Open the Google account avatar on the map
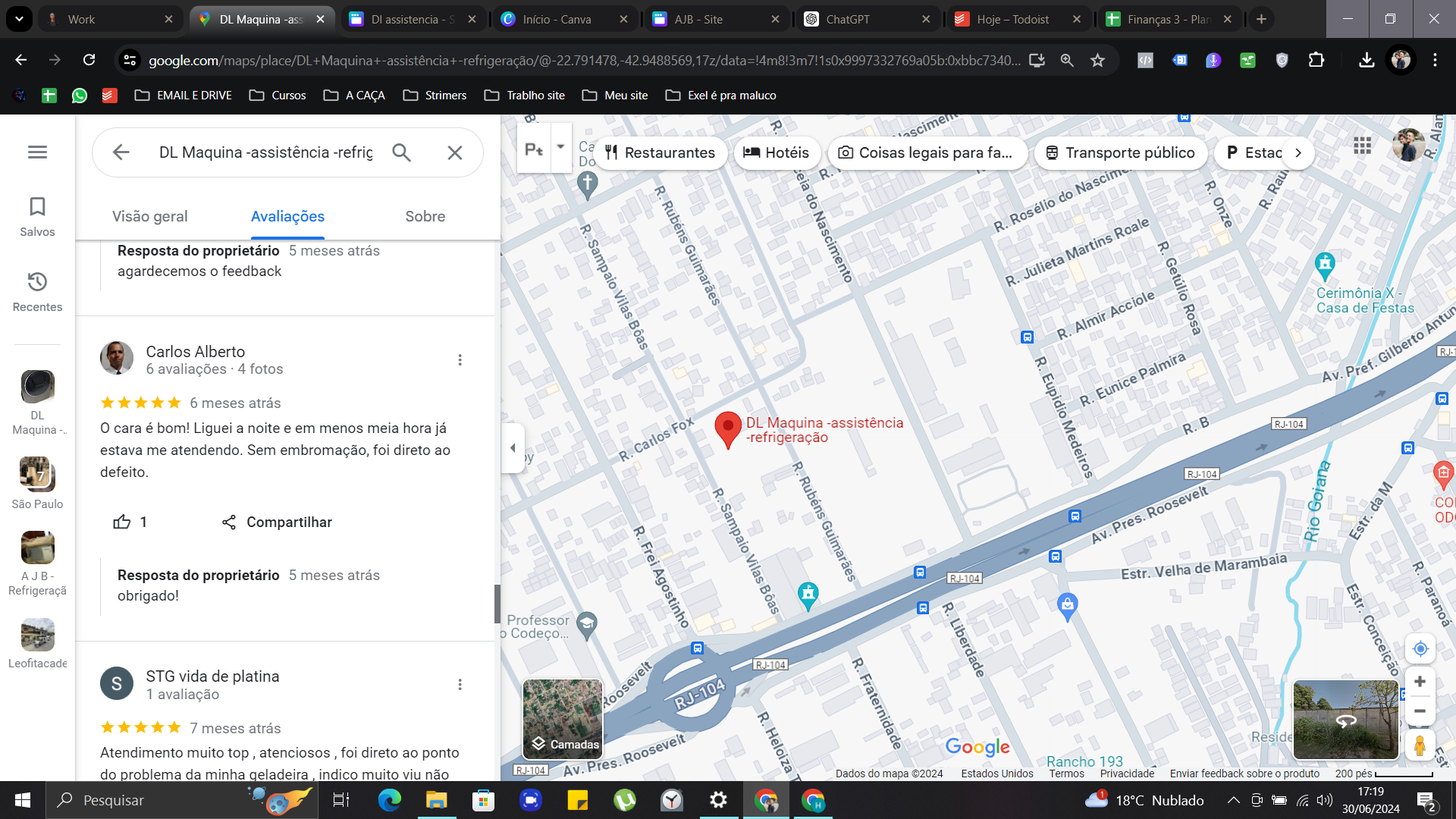 [x=1408, y=145]
